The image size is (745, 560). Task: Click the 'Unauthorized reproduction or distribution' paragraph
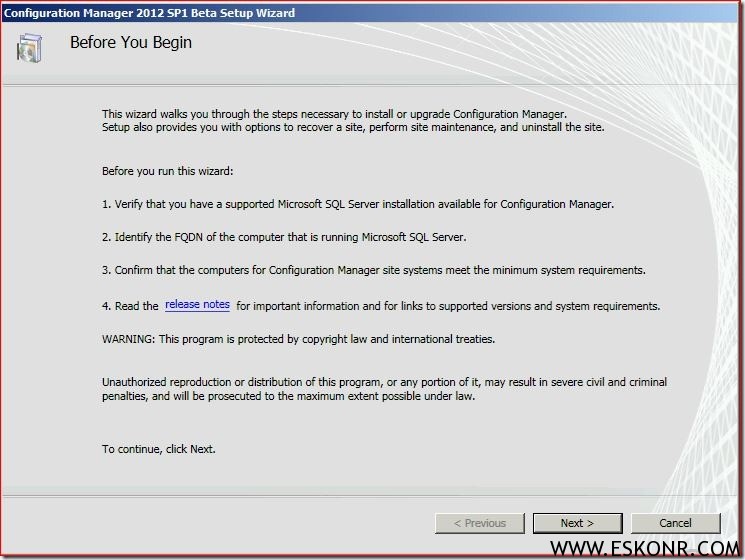(x=384, y=389)
